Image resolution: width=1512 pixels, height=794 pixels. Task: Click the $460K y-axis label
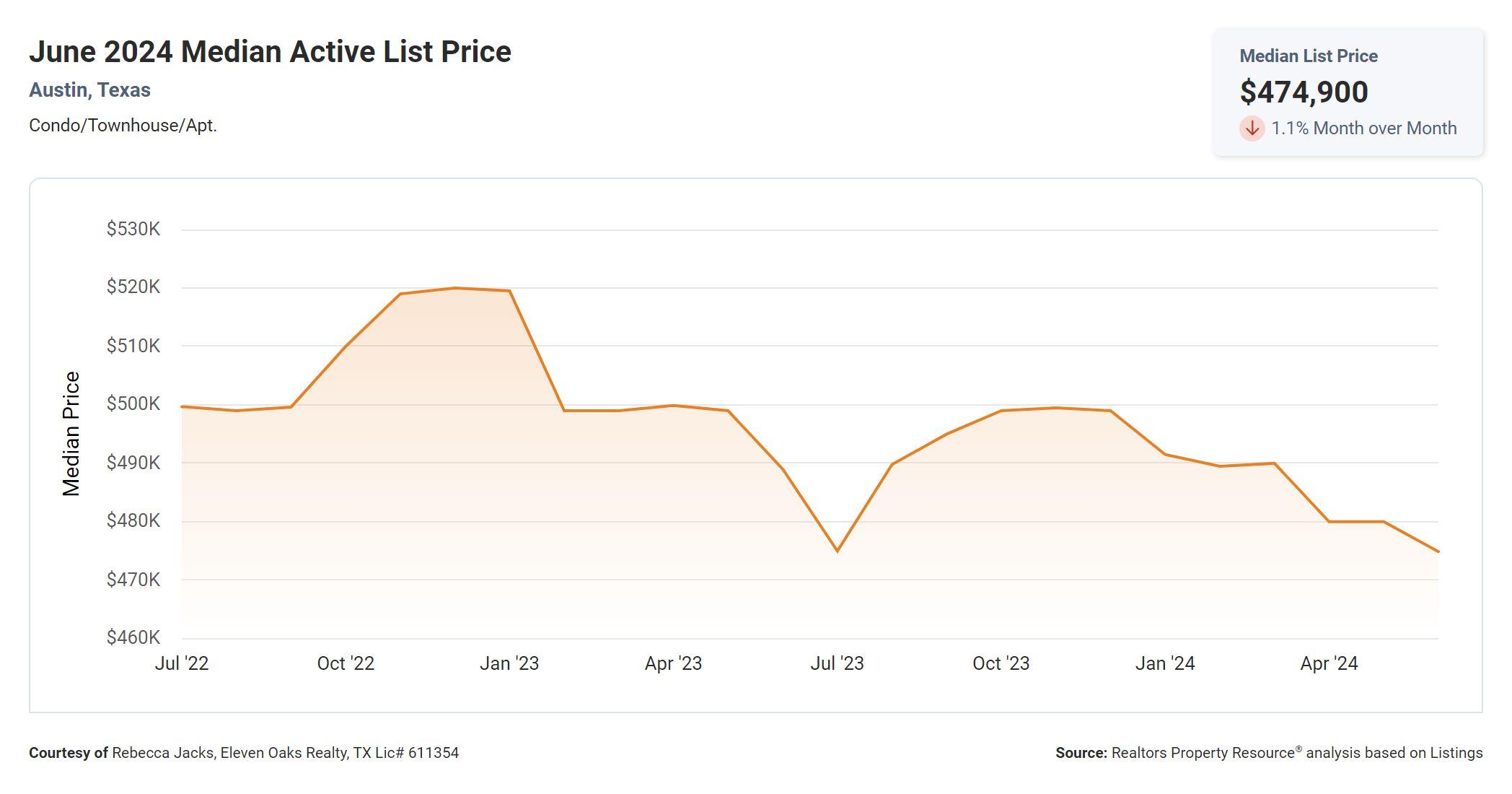pos(133,637)
